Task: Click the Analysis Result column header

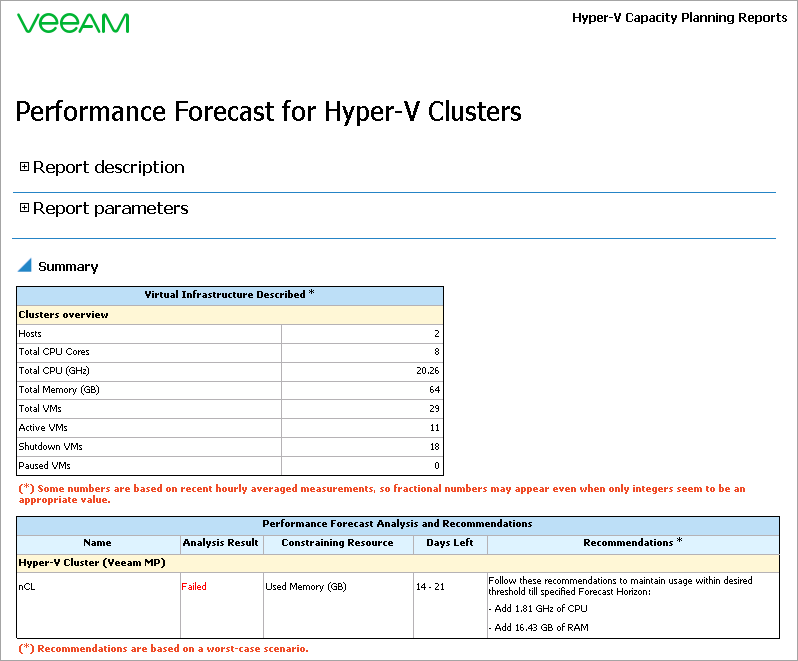Action: click(221, 543)
